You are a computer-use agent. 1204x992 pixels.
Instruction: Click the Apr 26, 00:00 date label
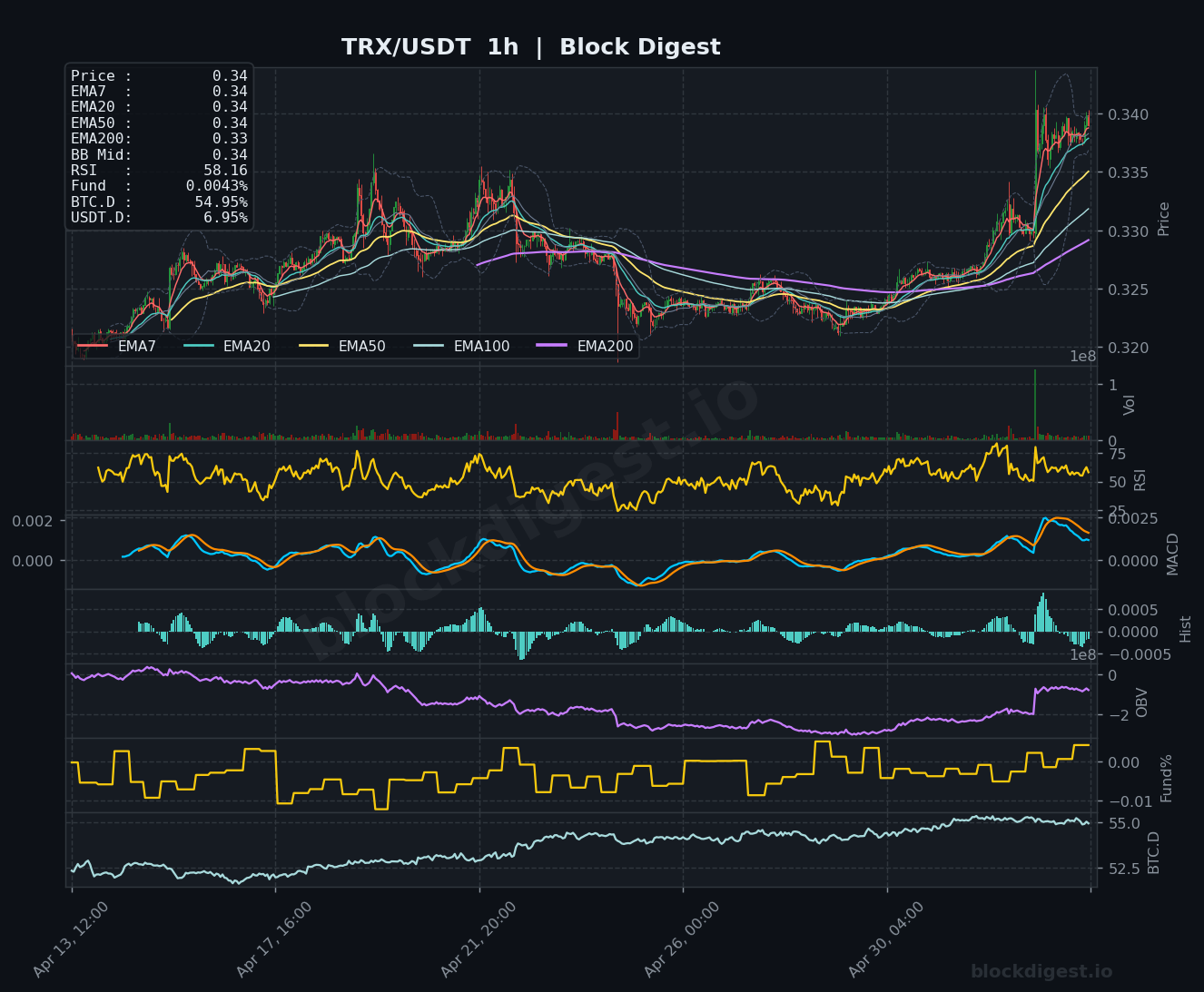pyautogui.click(x=682, y=938)
